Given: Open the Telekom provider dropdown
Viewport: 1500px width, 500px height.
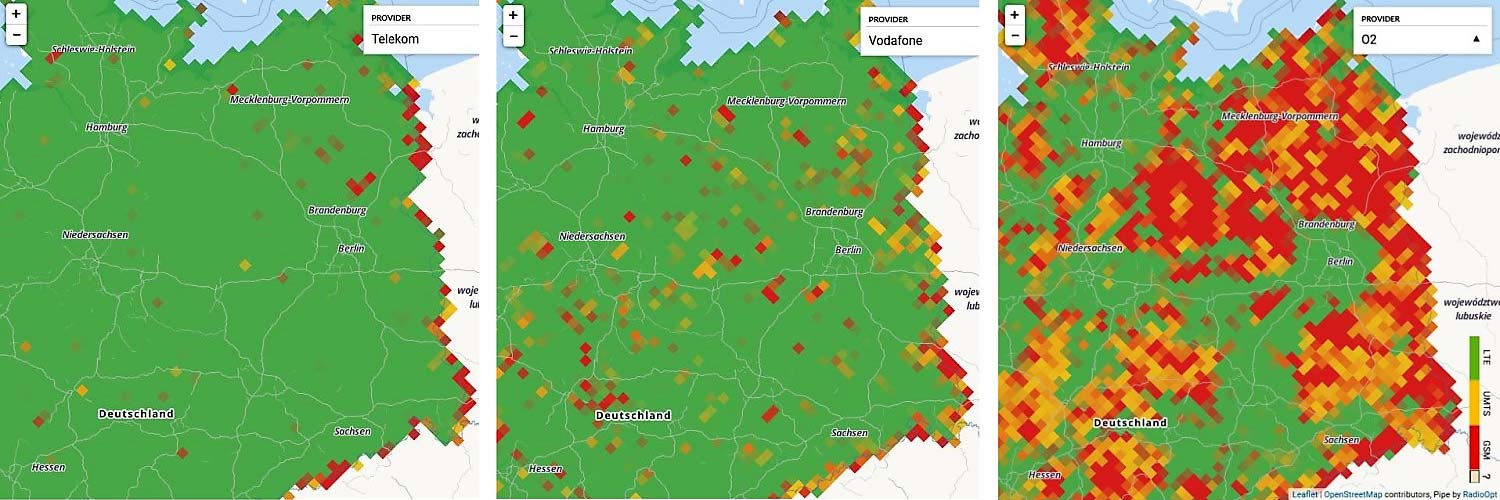Looking at the screenshot, I should tap(420, 39).
